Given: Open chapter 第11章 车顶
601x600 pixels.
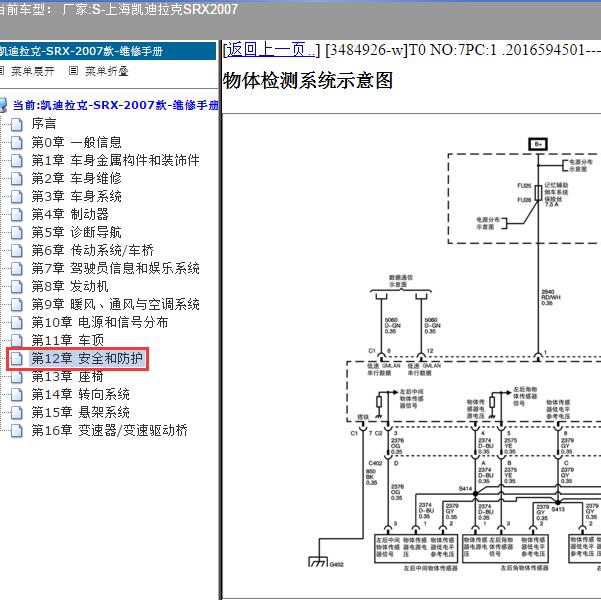Looking at the screenshot, I should [x=67, y=340].
